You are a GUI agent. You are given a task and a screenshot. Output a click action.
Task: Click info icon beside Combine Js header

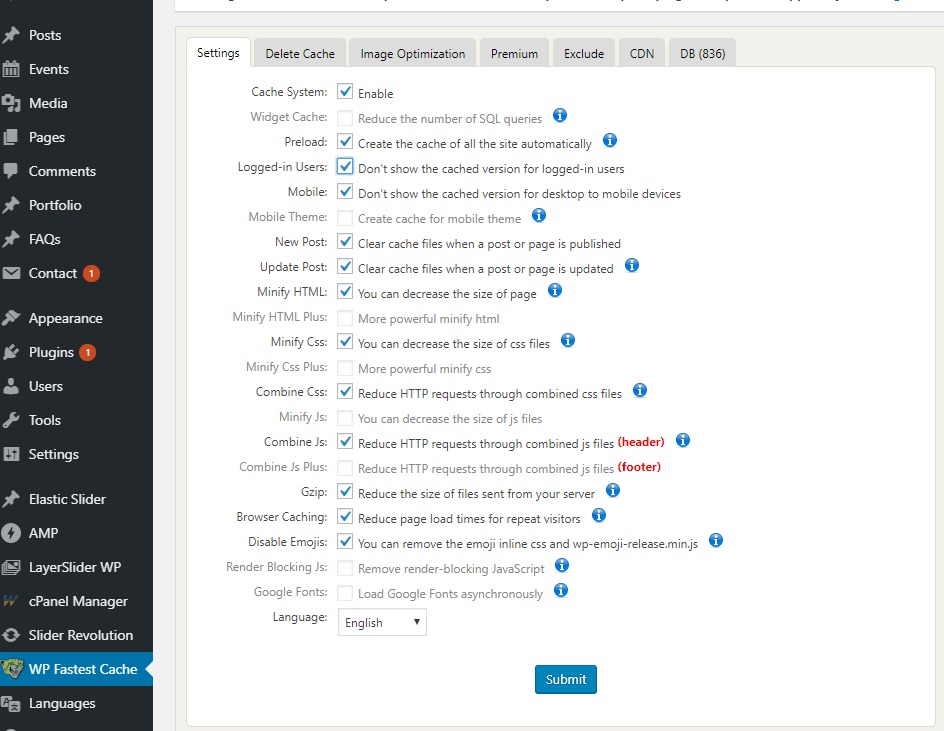point(683,441)
